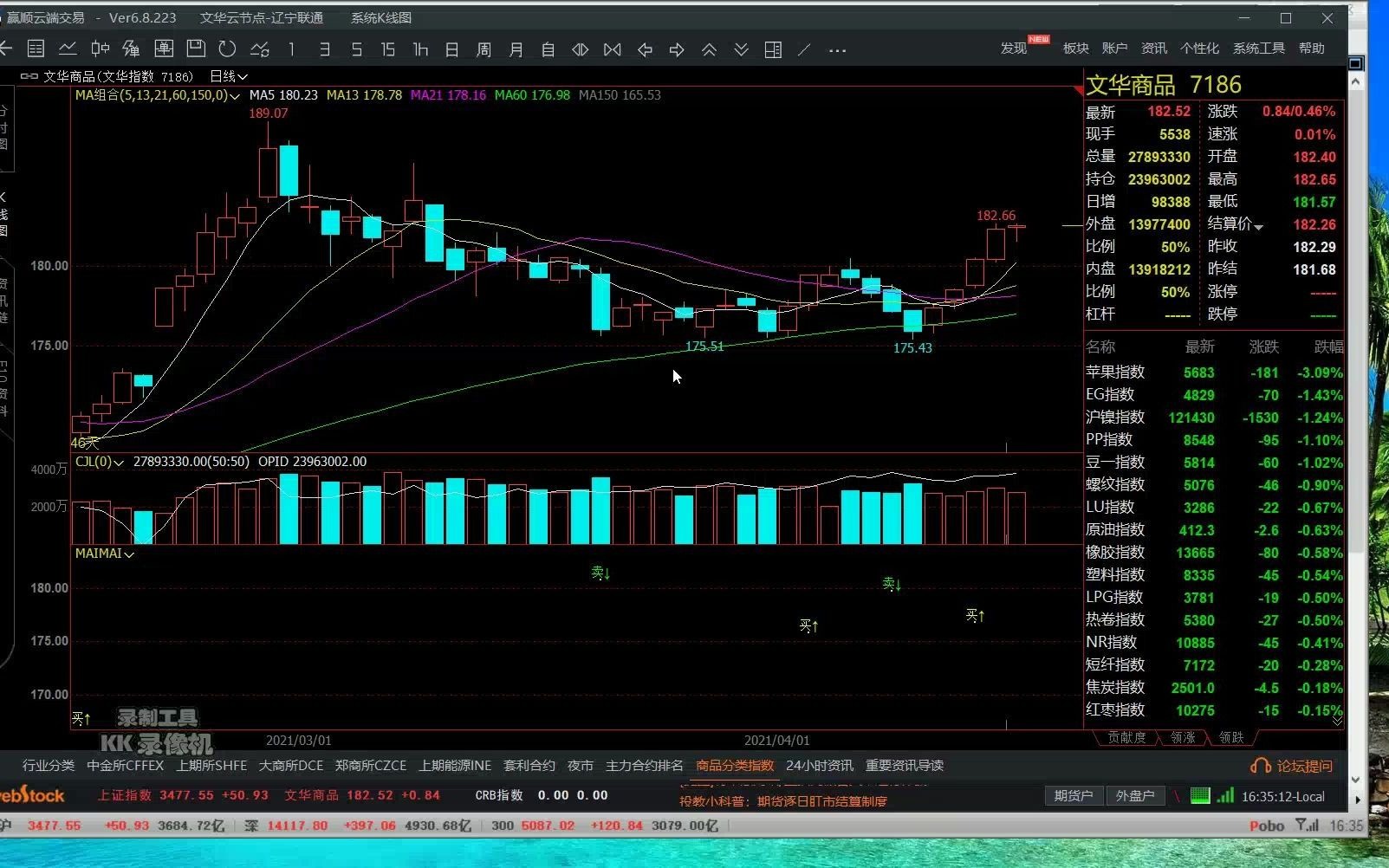Image resolution: width=1389 pixels, height=868 pixels.
Task: Click the double up chevron icon
Action: tap(709, 49)
